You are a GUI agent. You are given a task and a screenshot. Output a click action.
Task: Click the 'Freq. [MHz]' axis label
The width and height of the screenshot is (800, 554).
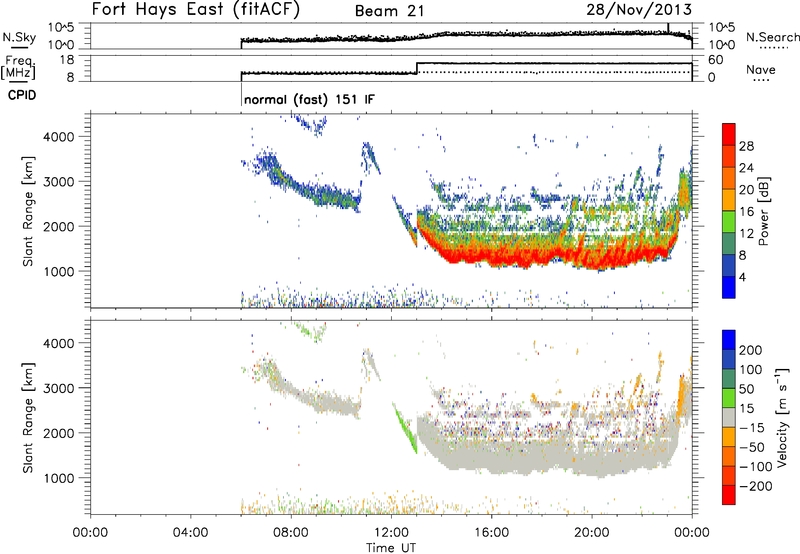(x=19, y=67)
